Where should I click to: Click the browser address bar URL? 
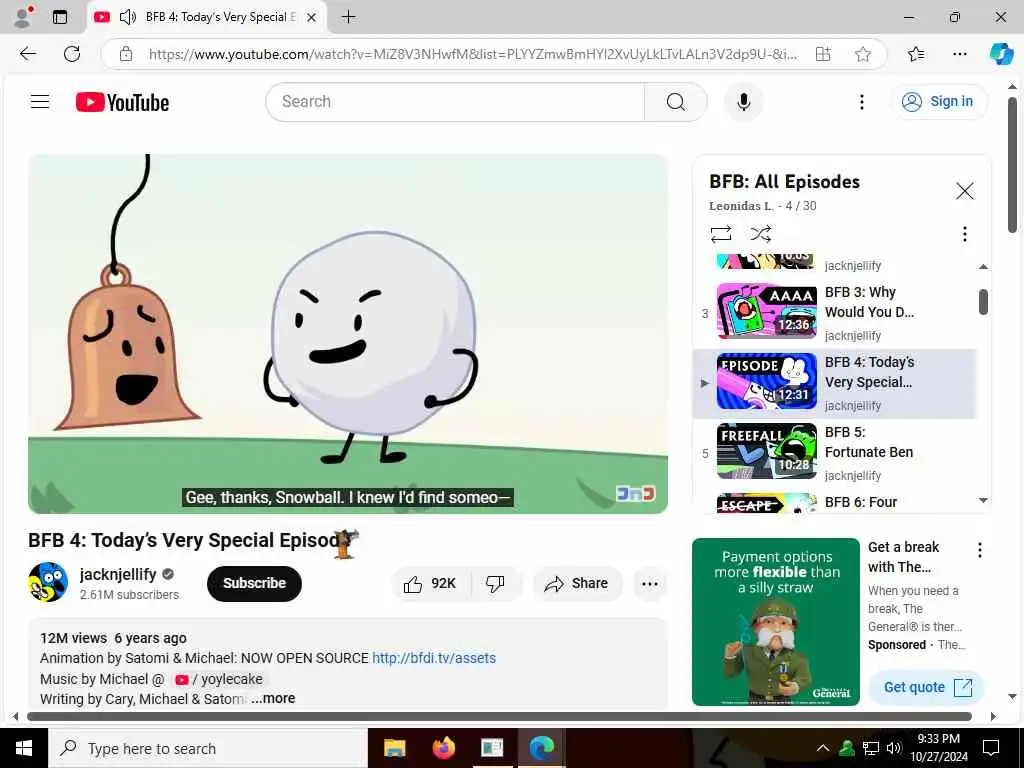tap(473, 54)
